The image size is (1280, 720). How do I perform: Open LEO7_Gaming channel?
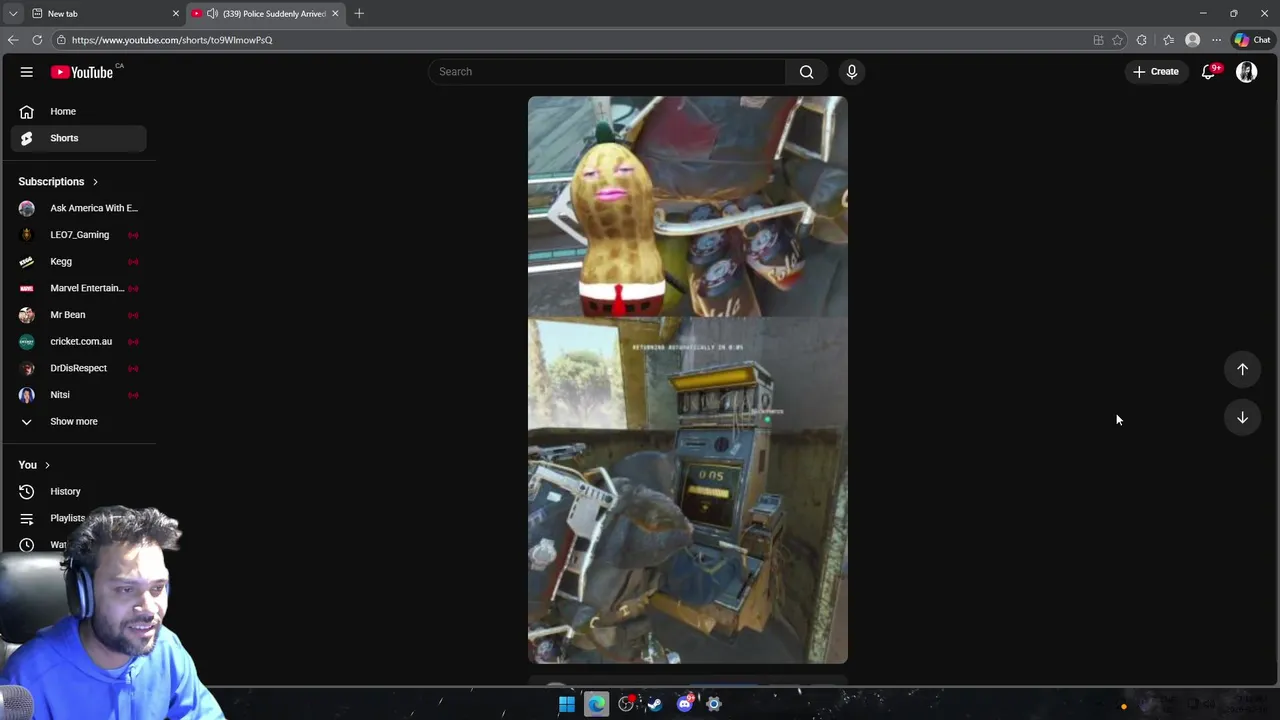[x=79, y=235]
